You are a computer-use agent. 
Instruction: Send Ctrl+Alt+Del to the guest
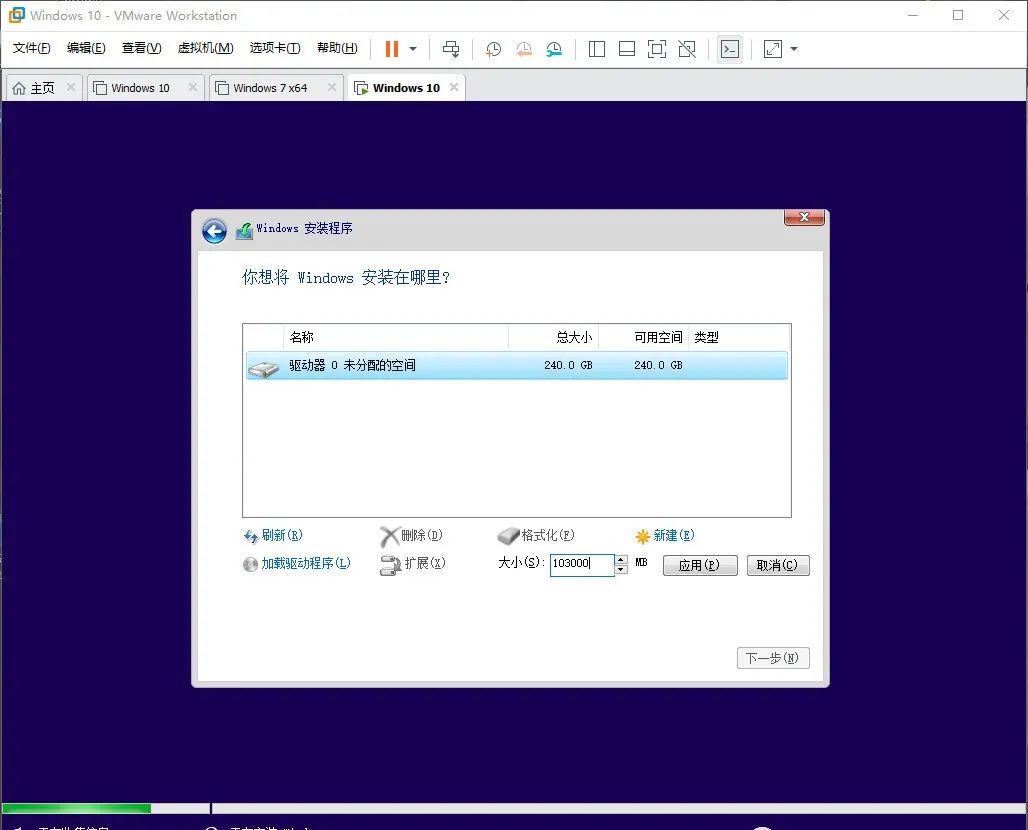point(451,49)
